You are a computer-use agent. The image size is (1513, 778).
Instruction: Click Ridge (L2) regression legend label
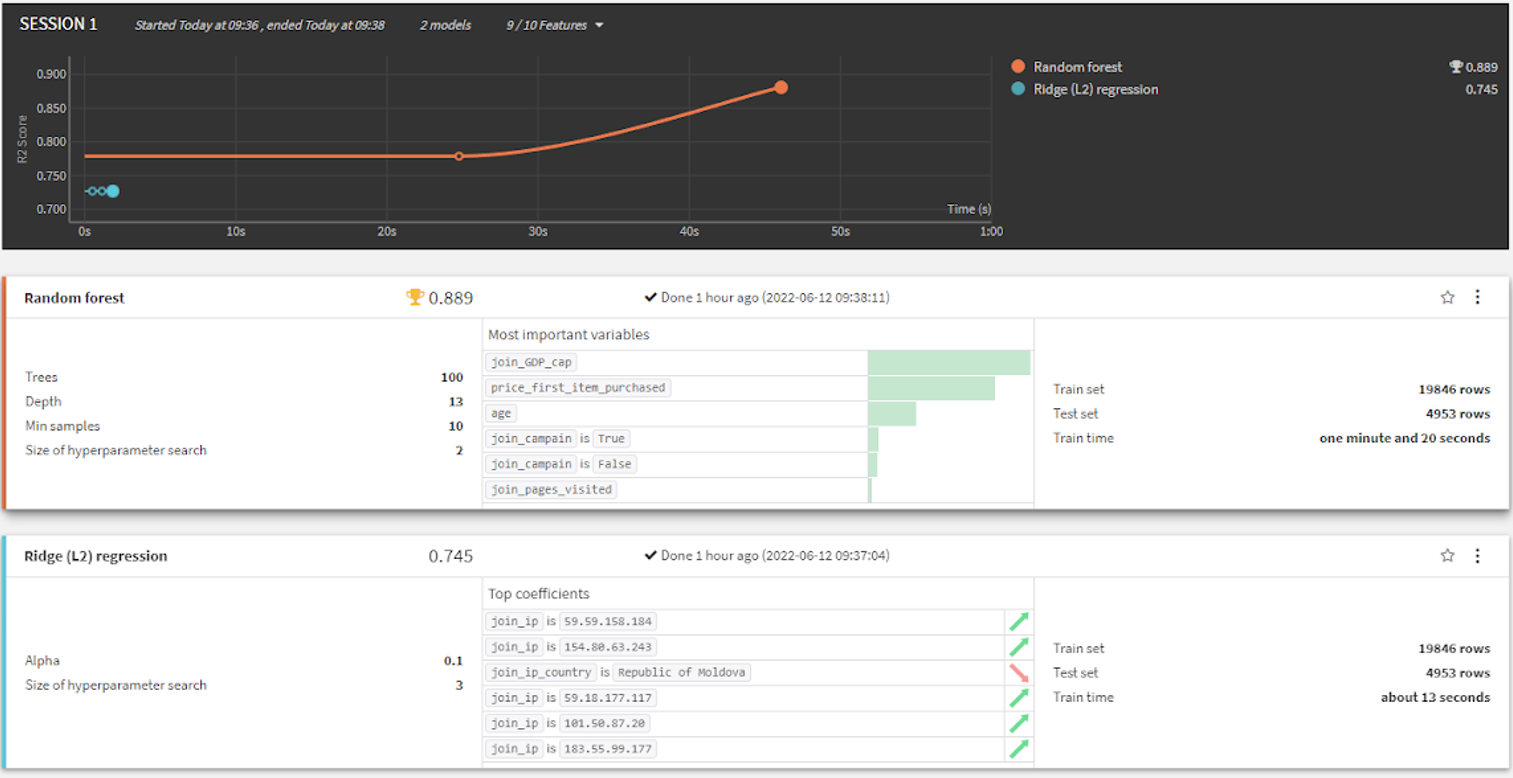(1096, 89)
